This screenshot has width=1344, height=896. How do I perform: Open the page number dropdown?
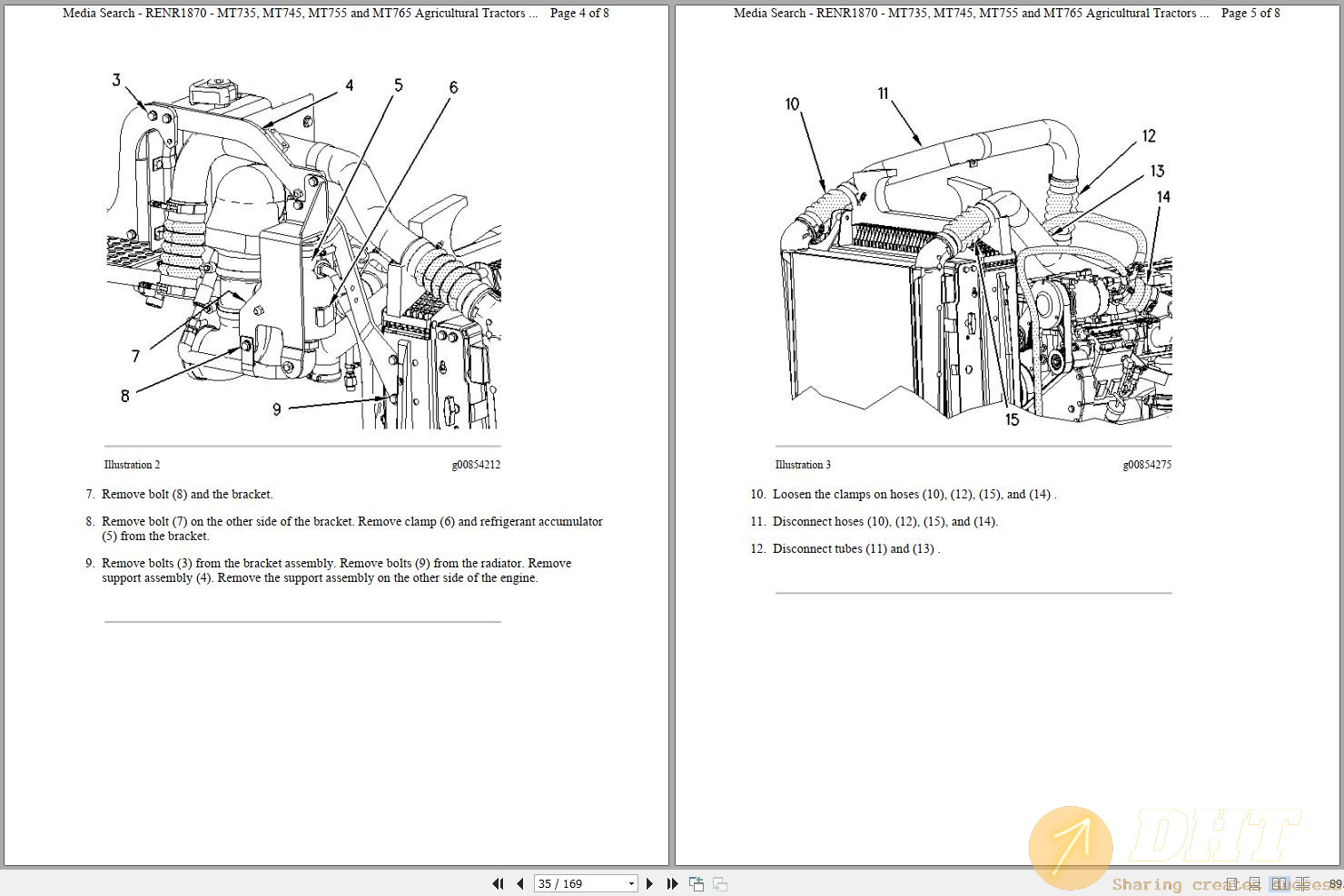pos(630,883)
